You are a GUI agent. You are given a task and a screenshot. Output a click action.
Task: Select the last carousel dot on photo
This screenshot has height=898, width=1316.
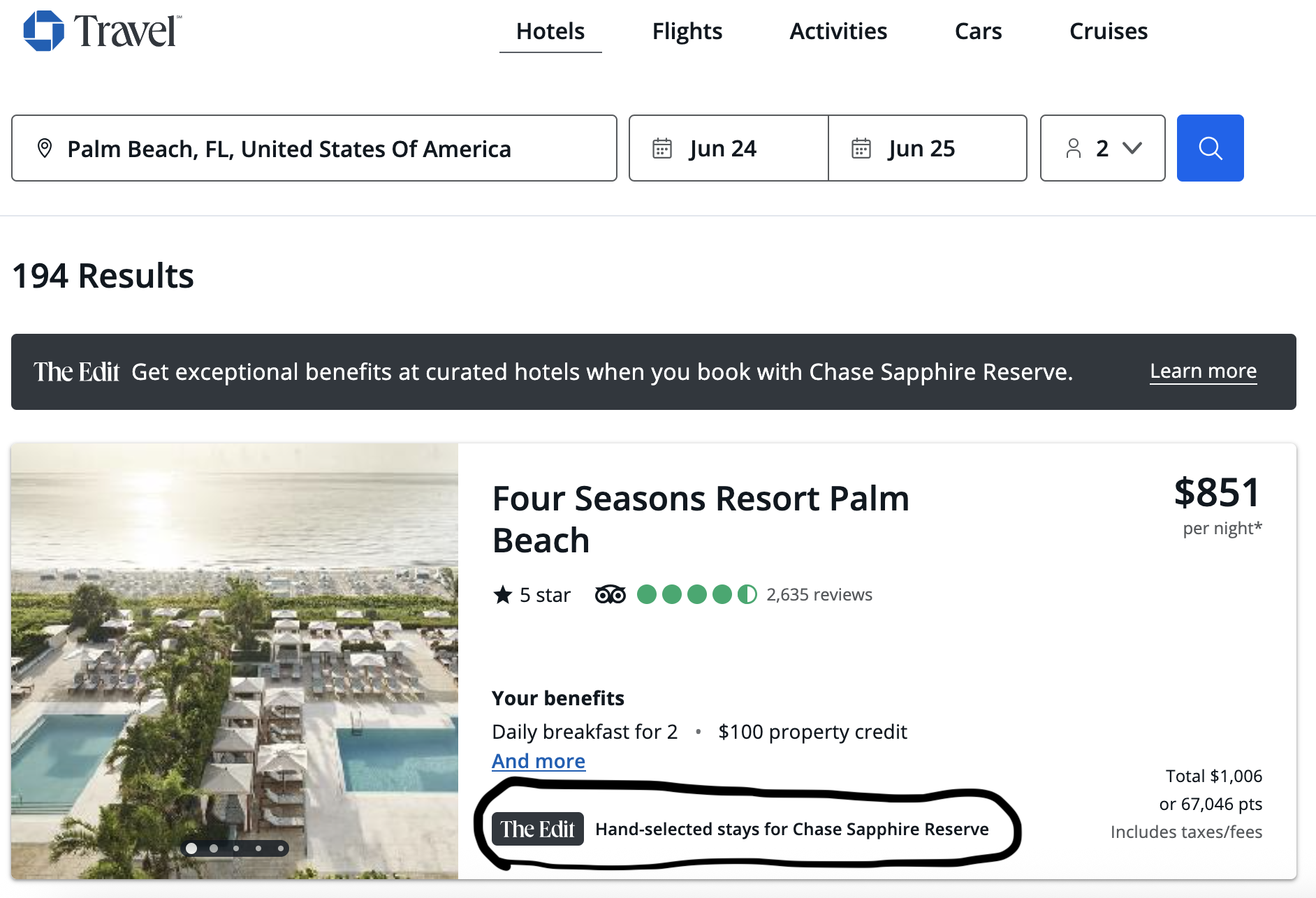click(x=281, y=848)
